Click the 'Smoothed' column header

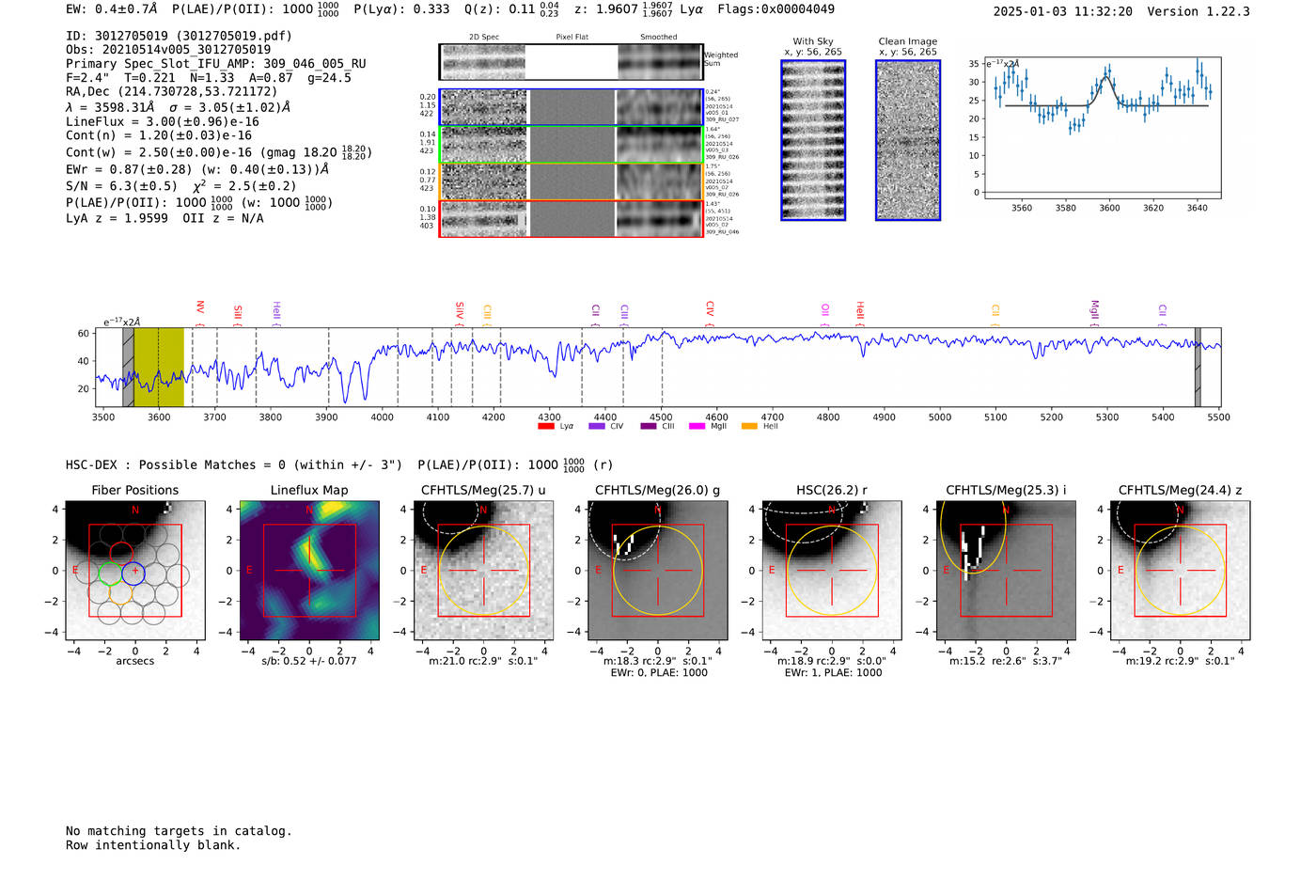659,38
